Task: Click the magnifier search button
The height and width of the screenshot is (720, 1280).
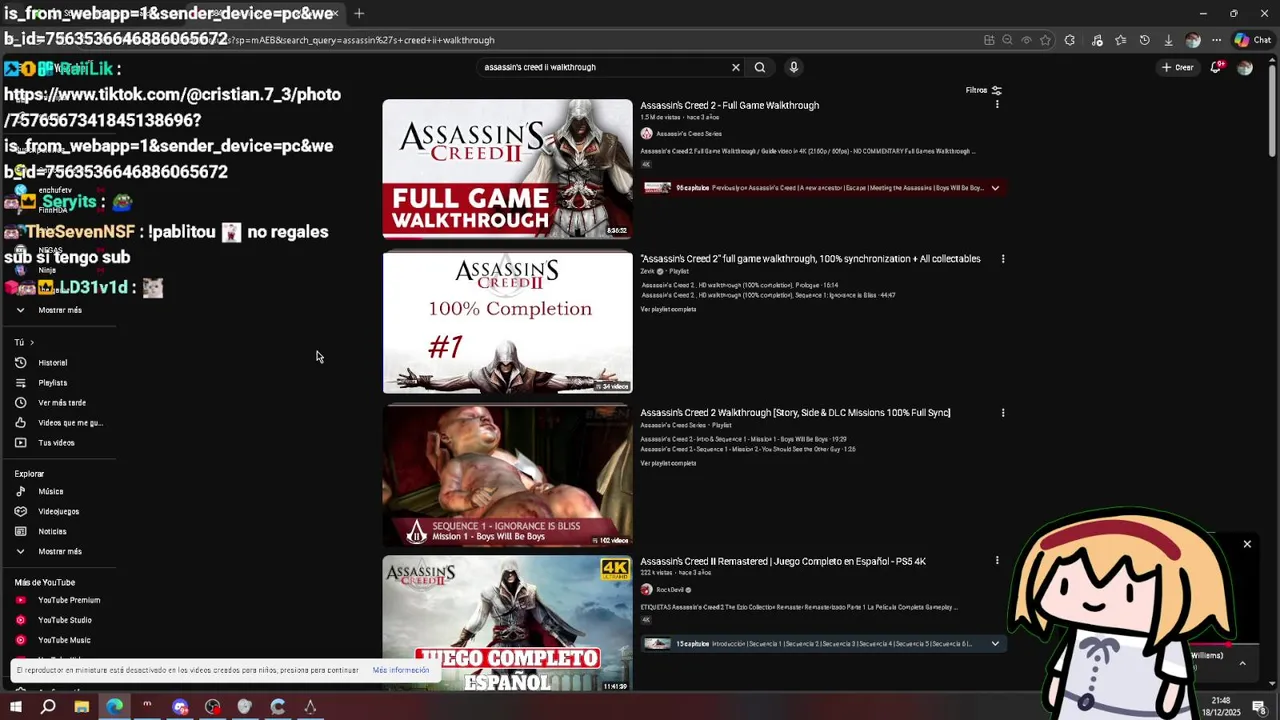Action: pos(760,67)
